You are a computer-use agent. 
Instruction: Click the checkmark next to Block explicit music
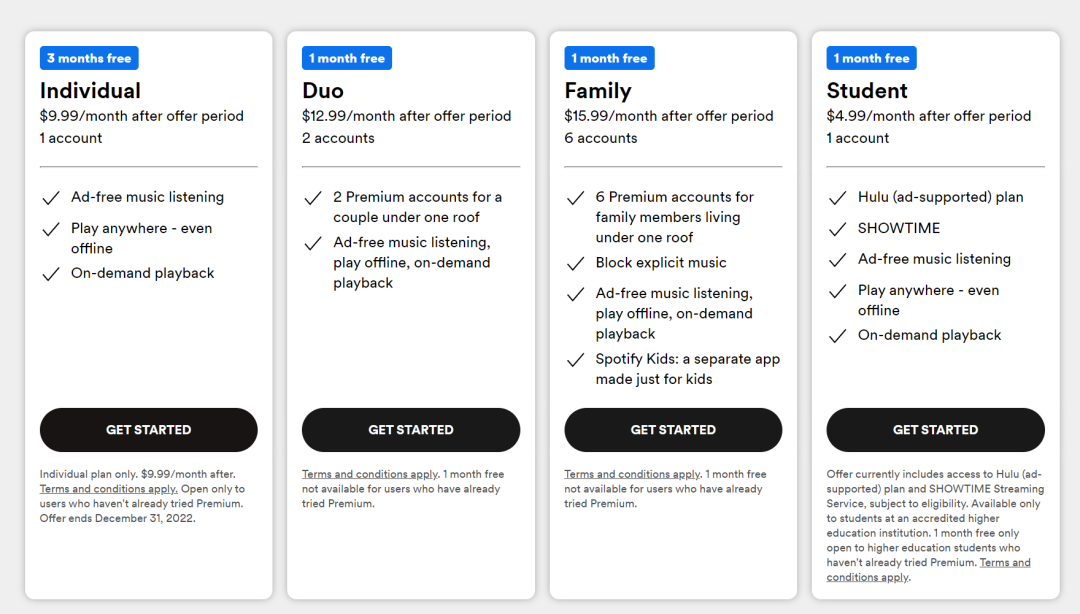point(575,264)
